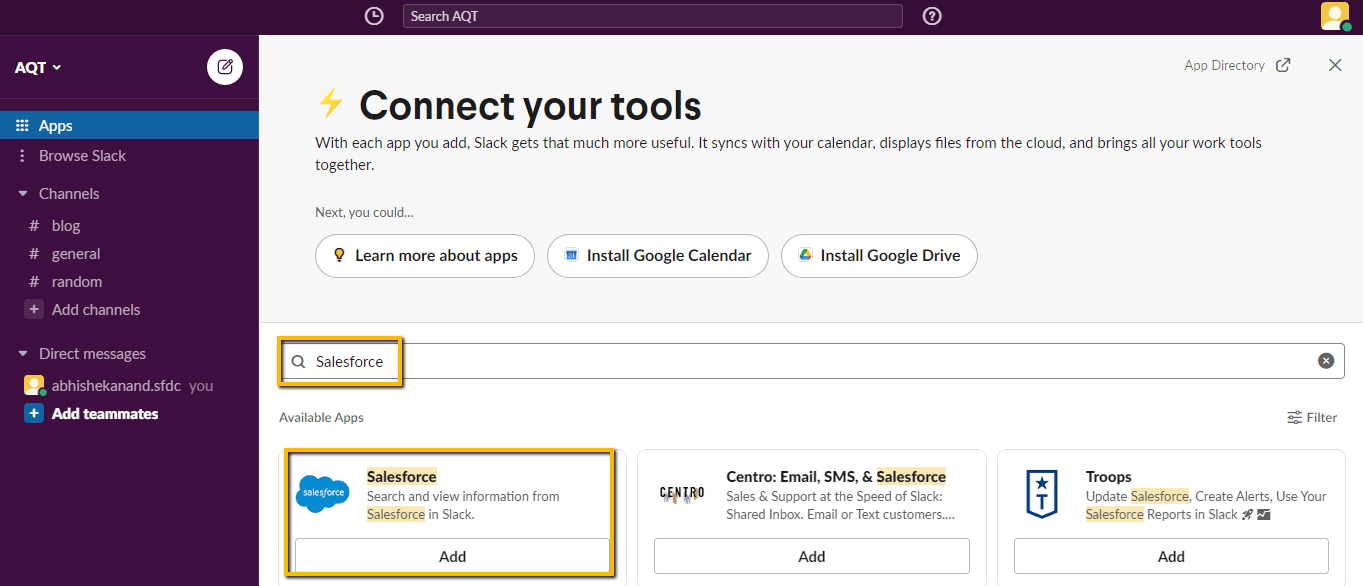Click the Troops shield logo

point(1041,494)
